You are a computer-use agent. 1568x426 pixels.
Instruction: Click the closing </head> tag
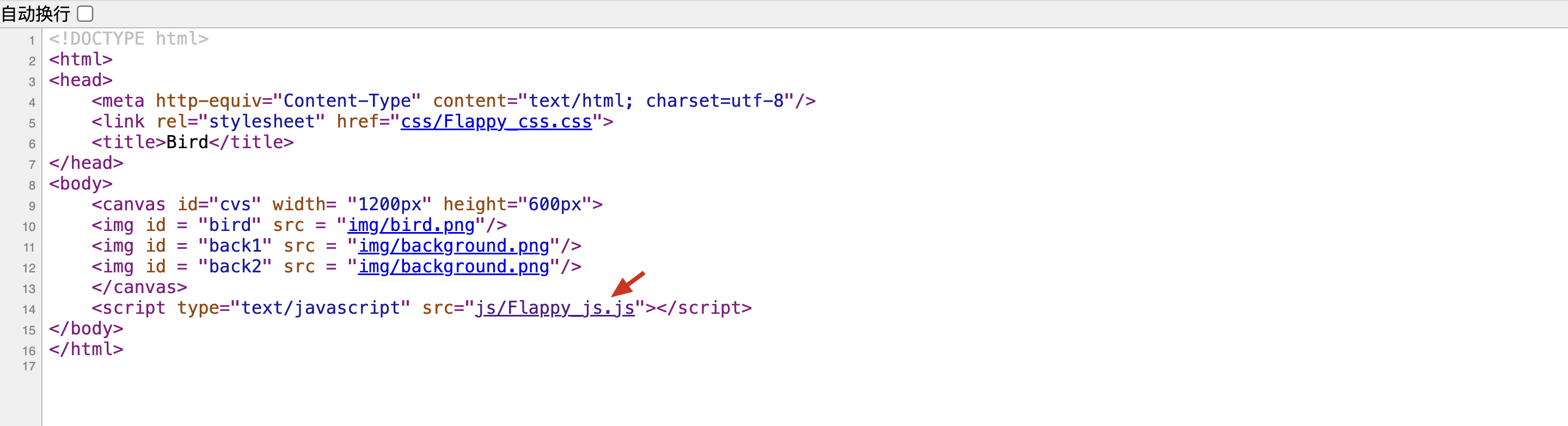(x=87, y=163)
